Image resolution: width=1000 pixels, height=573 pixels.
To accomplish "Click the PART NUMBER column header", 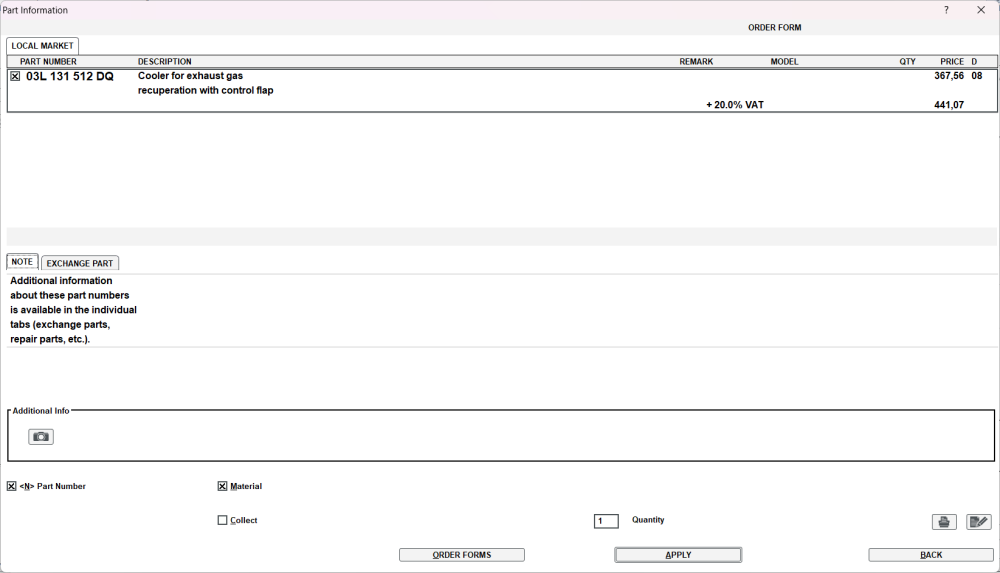I will pyautogui.click(x=48, y=61).
